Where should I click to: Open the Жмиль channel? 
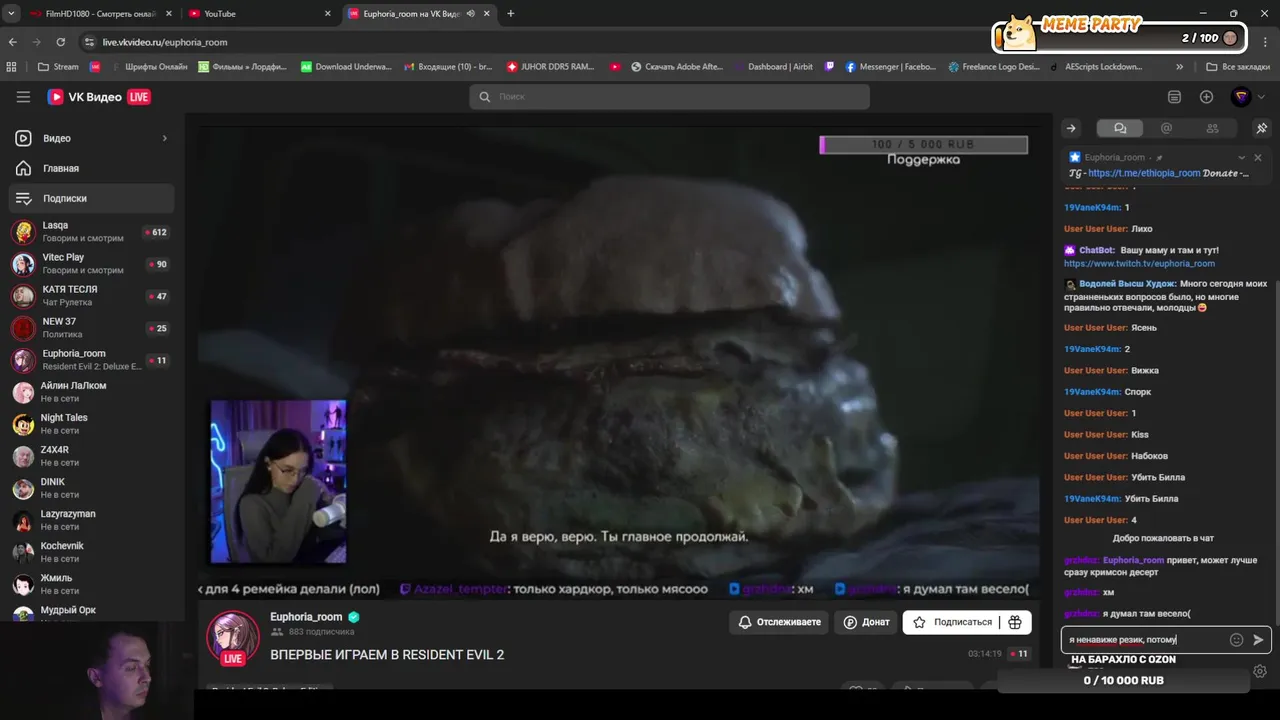click(x=91, y=584)
